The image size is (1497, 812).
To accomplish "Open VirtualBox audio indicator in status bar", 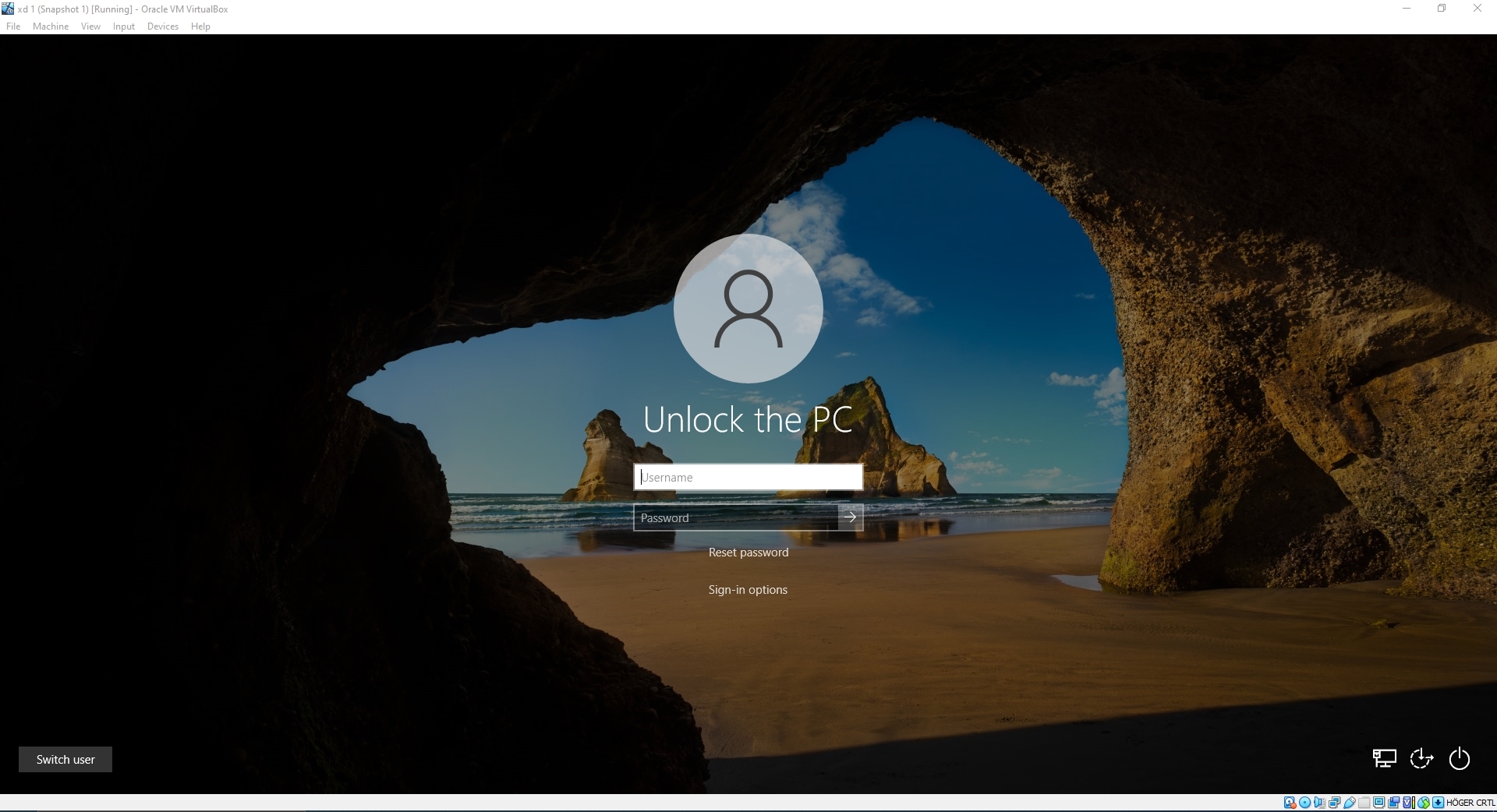I will (x=1319, y=803).
